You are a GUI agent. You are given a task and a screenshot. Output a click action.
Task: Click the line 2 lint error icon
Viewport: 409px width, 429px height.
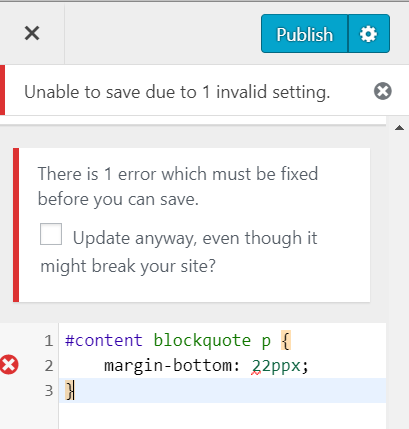pyautogui.click(x=9, y=365)
